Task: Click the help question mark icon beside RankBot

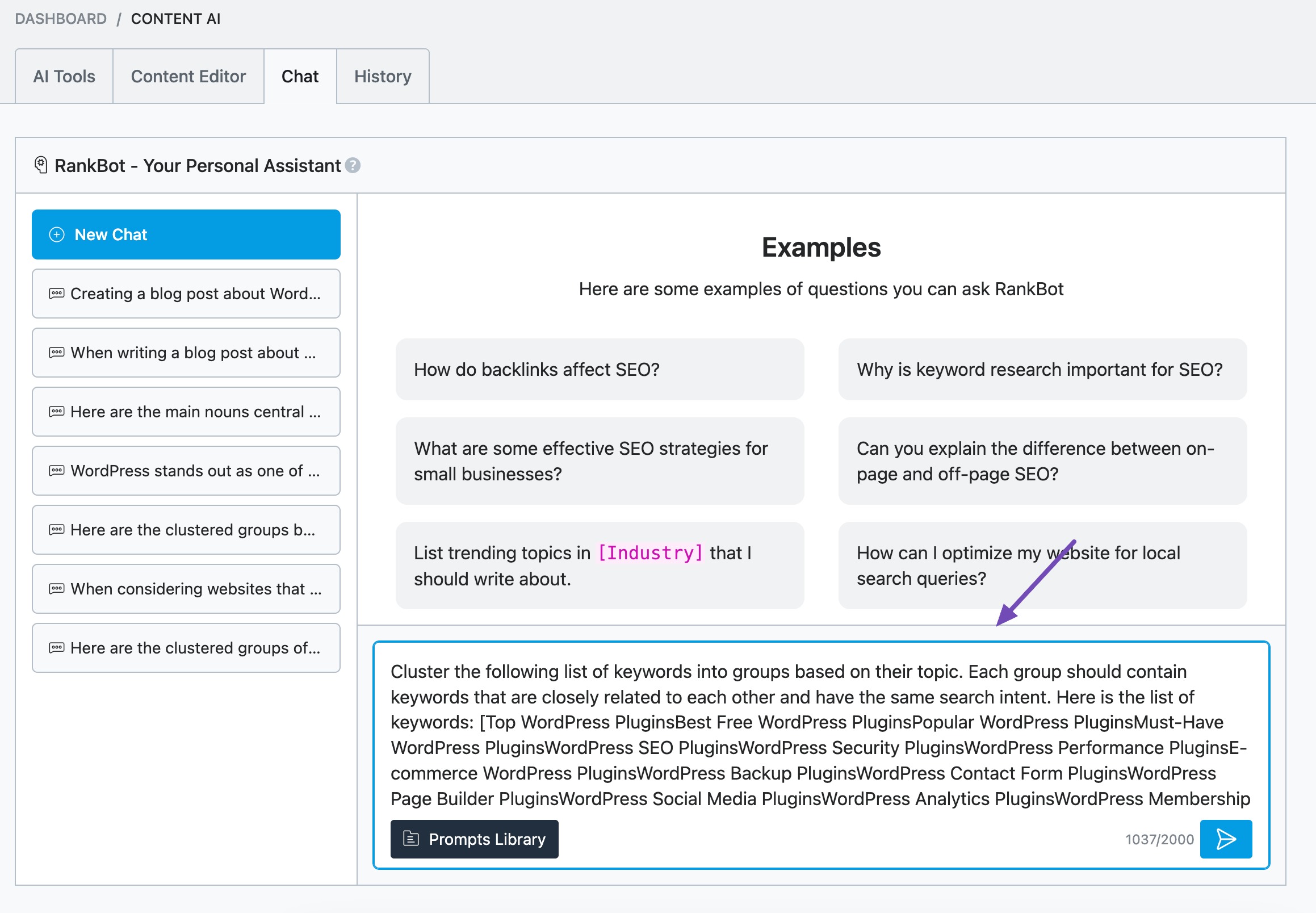Action: (353, 165)
